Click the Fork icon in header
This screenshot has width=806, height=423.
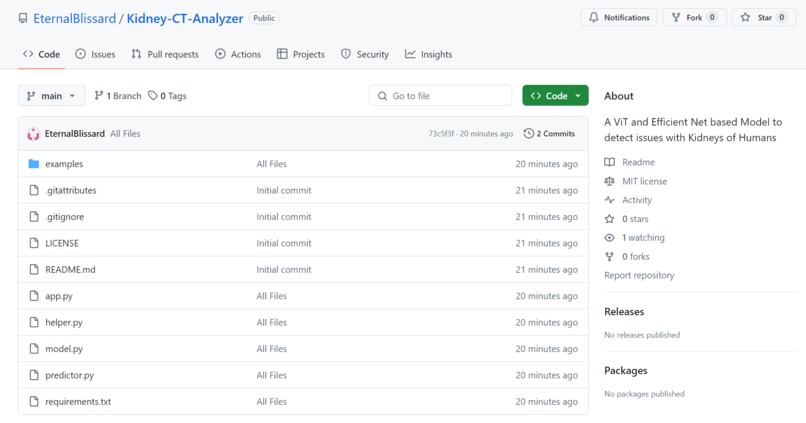click(x=676, y=17)
